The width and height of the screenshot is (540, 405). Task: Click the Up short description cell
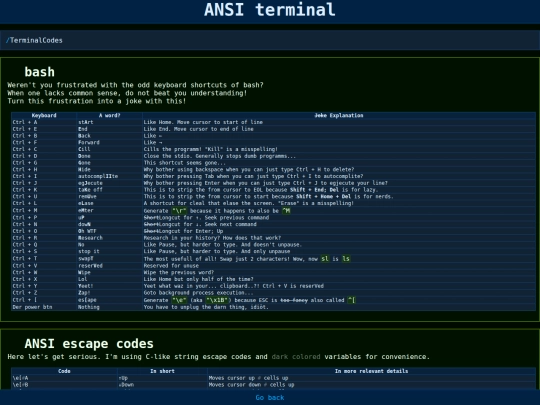pyautogui.click(x=162, y=378)
